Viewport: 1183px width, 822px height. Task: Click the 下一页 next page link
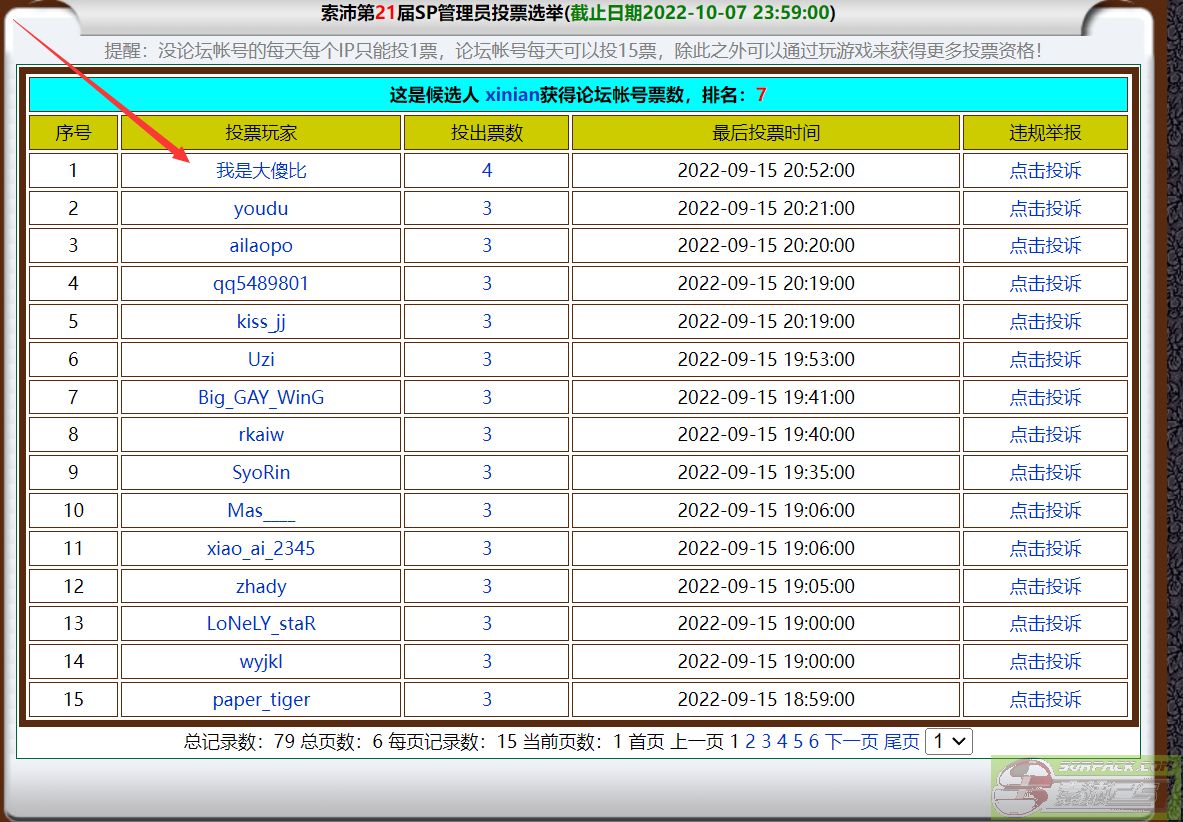851,741
